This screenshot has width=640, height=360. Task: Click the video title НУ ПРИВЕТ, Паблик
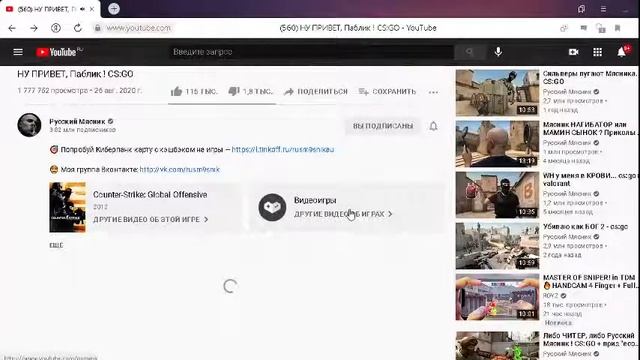(x=75, y=74)
